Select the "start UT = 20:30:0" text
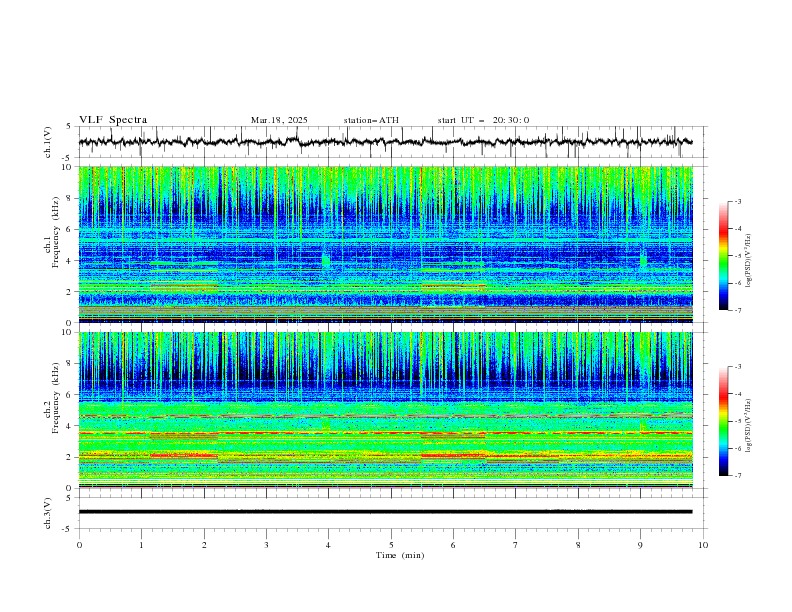 tap(483, 120)
